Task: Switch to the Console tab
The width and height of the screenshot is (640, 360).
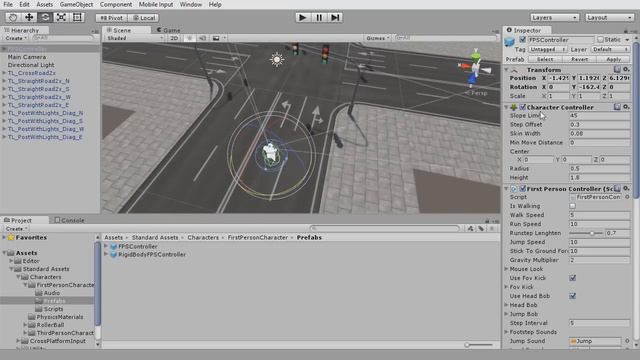Action: coord(69,220)
